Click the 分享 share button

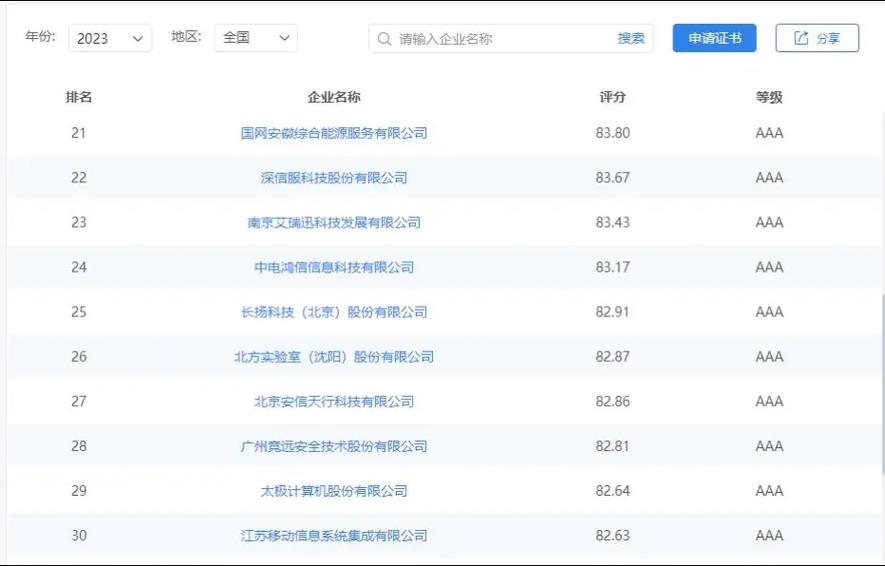817,38
